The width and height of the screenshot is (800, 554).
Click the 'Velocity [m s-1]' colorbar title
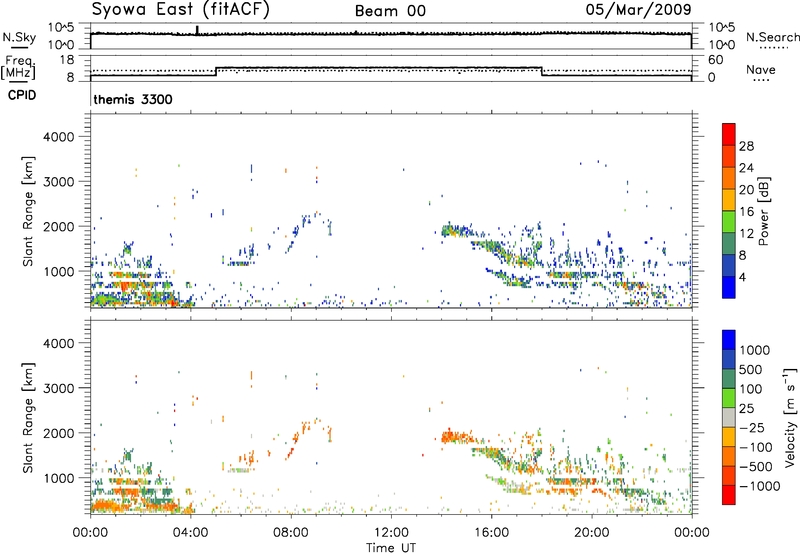click(x=790, y=417)
